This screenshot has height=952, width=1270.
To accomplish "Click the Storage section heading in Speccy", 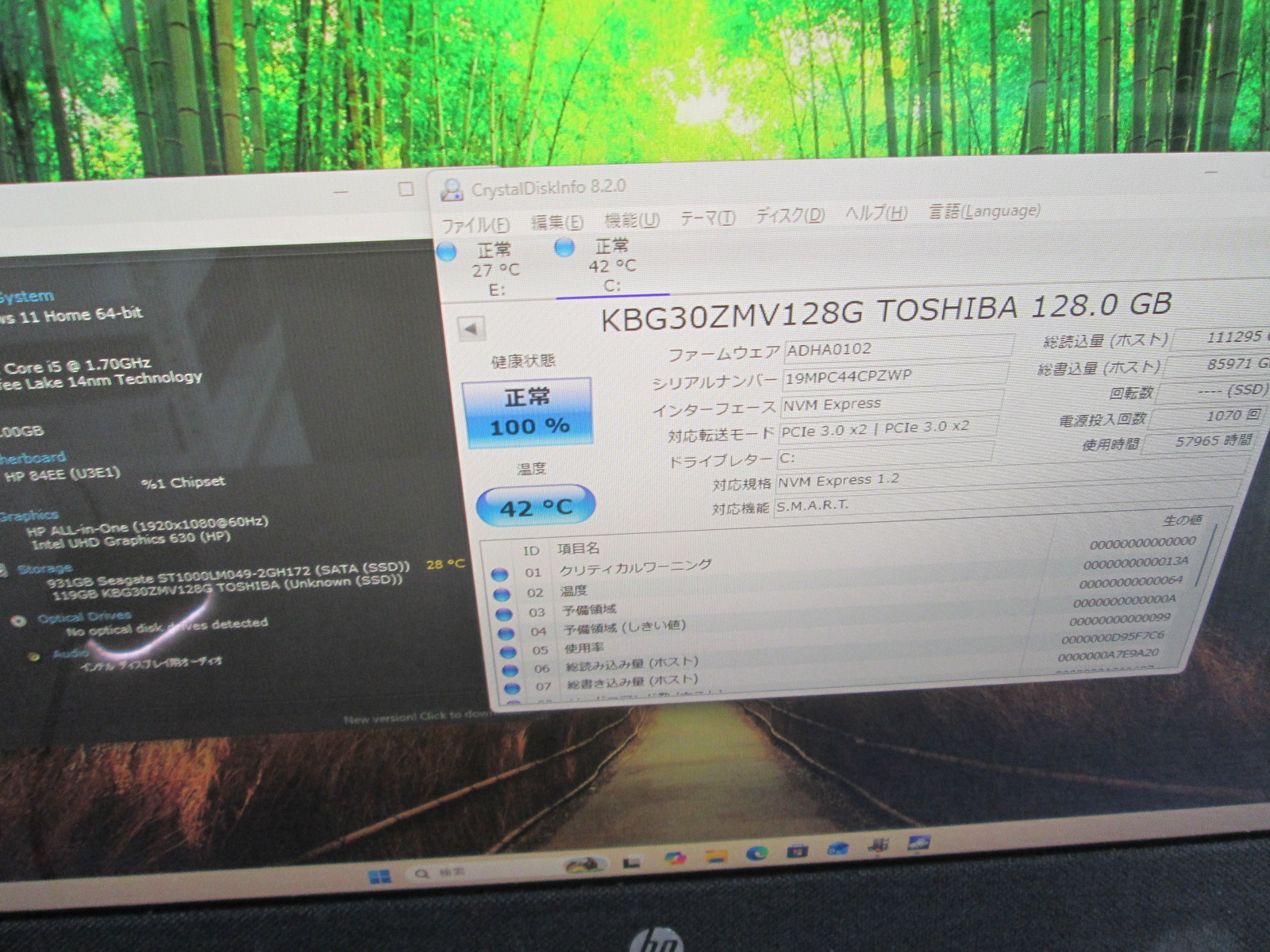I will pos(44,569).
